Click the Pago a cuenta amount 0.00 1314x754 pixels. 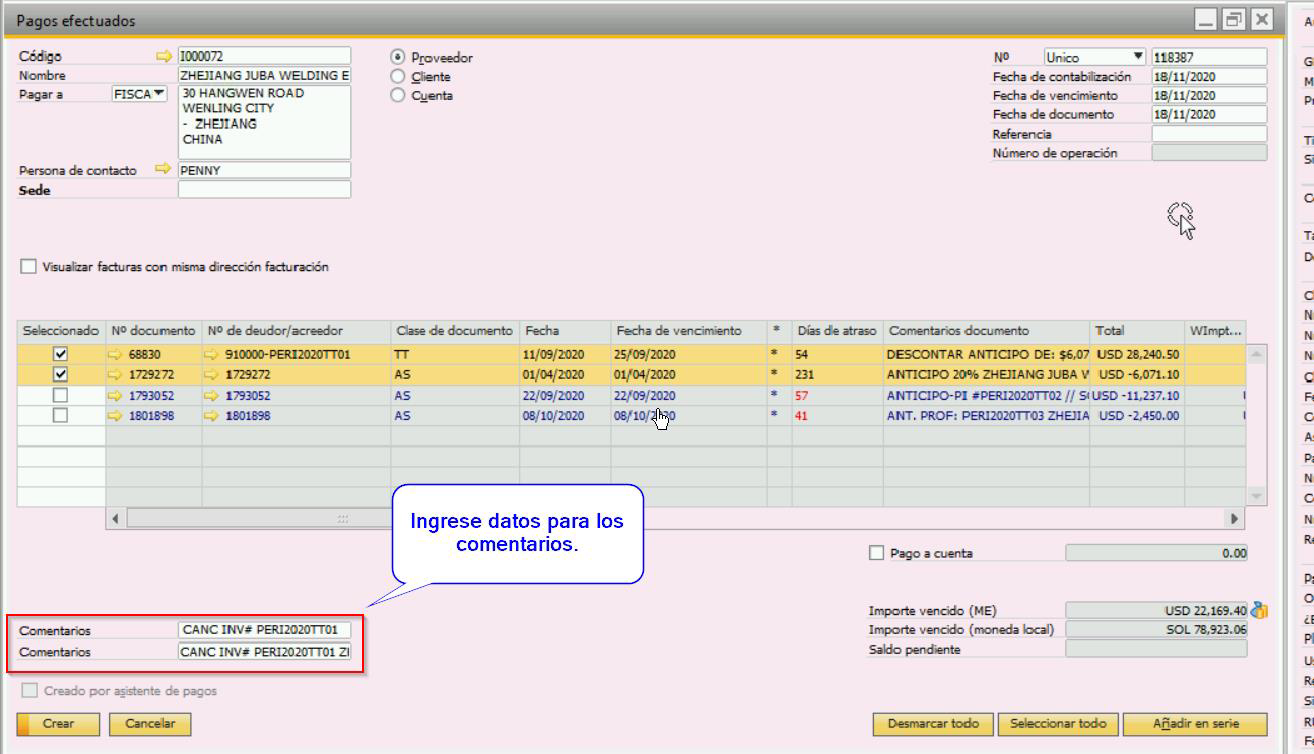click(x=1156, y=553)
